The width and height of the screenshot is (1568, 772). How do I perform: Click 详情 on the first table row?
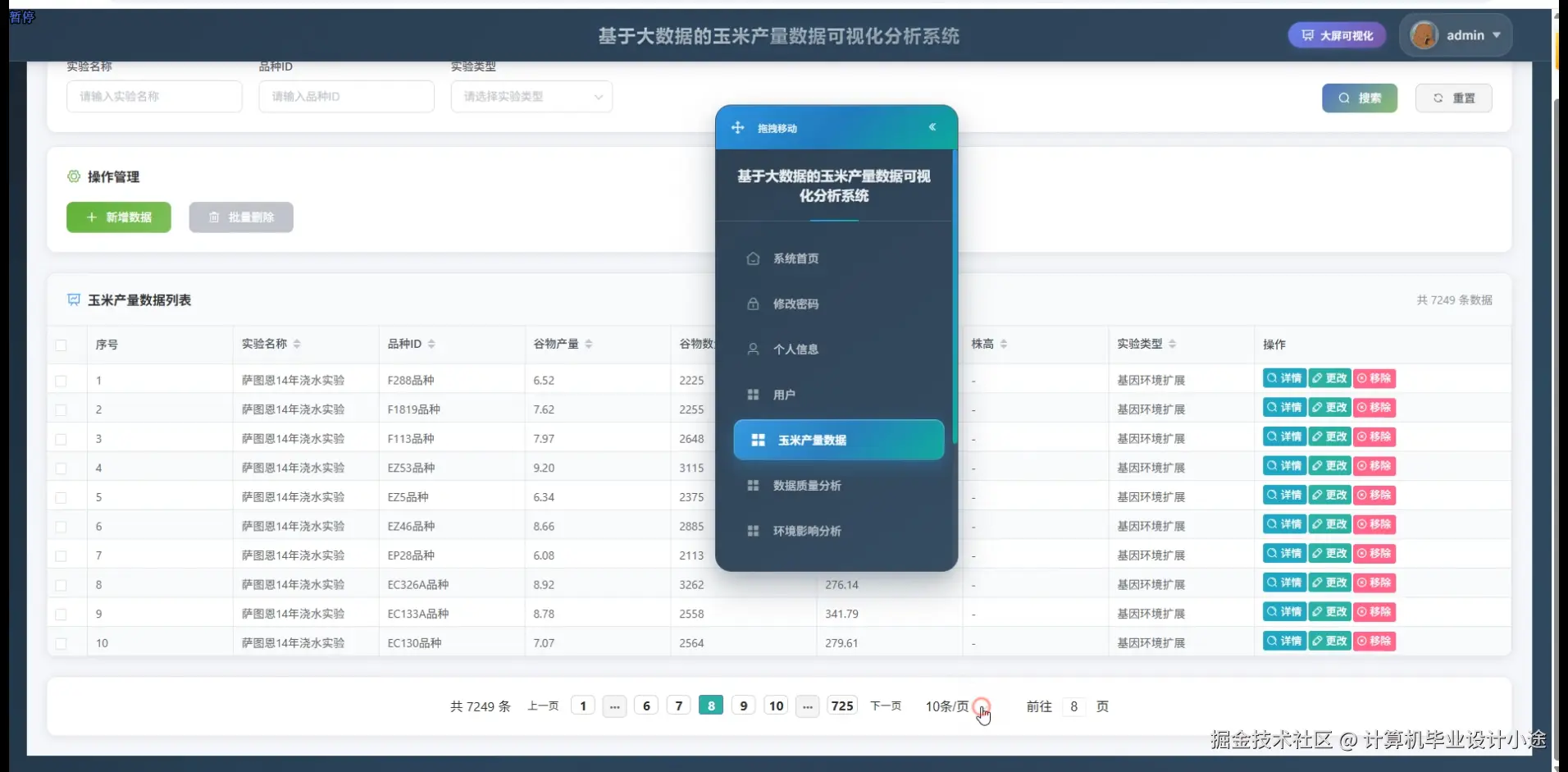1284,378
